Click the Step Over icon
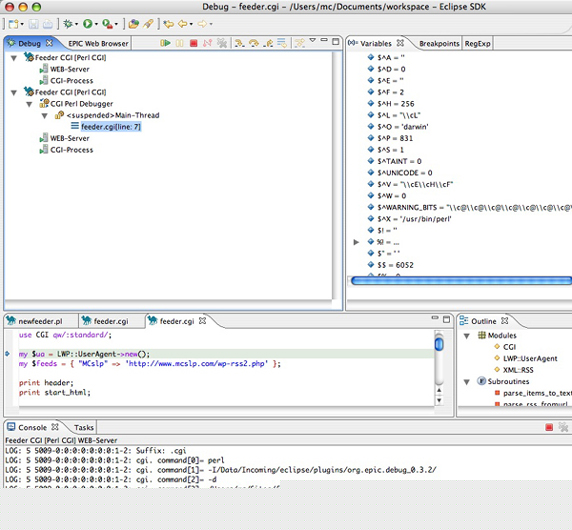The width and height of the screenshot is (572, 530). (x=254, y=43)
